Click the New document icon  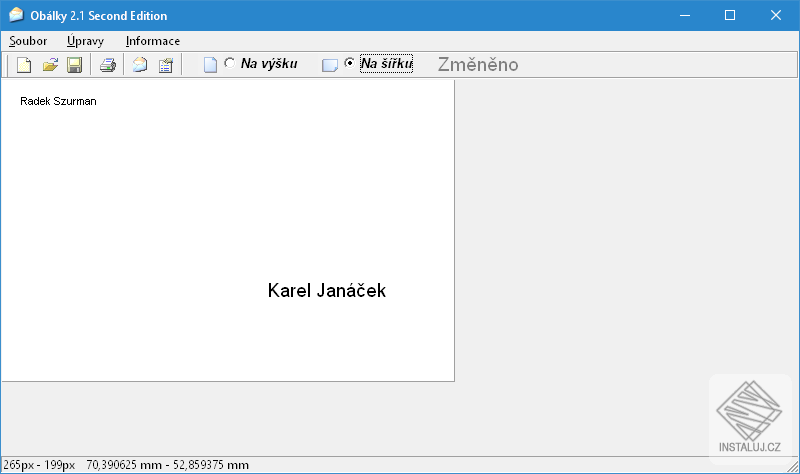click(24, 65)
